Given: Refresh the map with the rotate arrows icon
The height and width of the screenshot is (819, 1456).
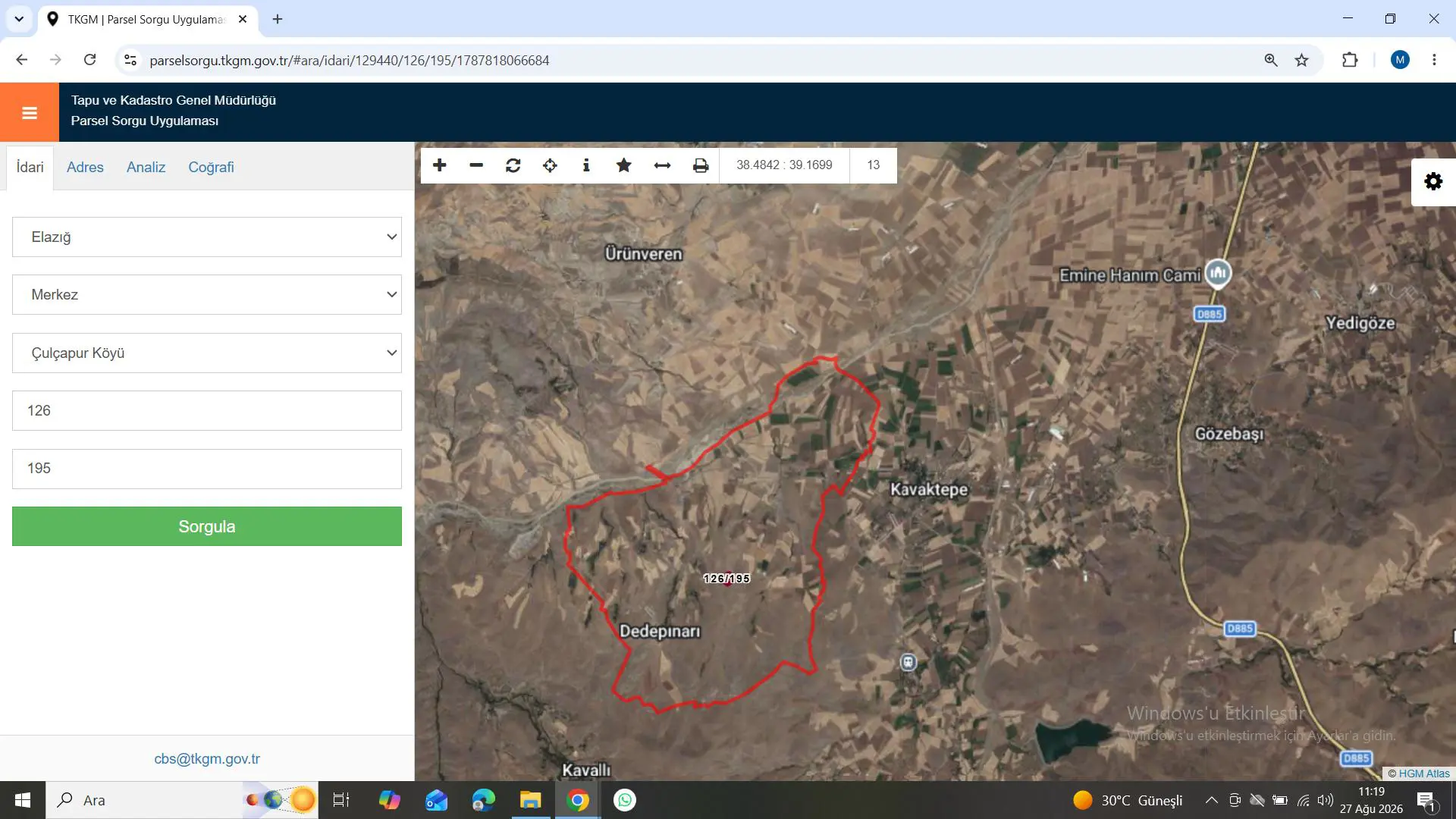Looking at the screenshot, I should (513, 165).
